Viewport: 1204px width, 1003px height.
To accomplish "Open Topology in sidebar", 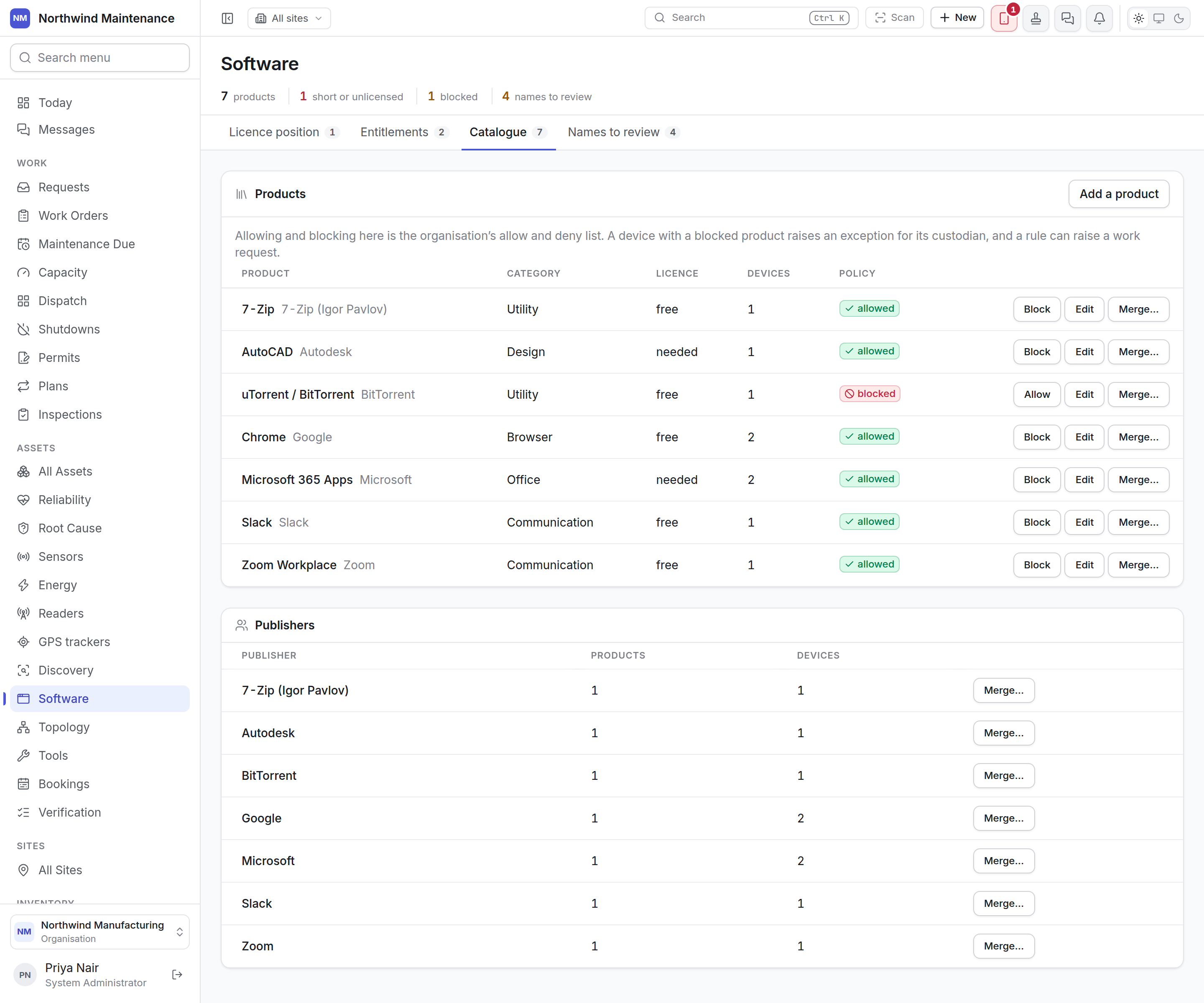I will coord(100,727).
